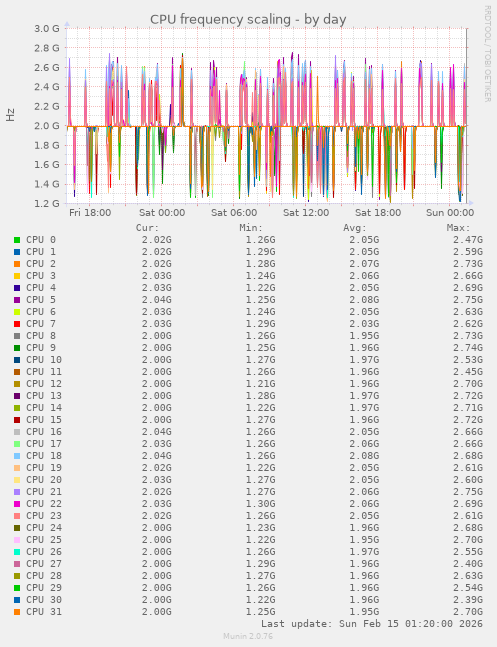Click the 'Sat 06:00' time axis label
497x647 pixels.
234,213
